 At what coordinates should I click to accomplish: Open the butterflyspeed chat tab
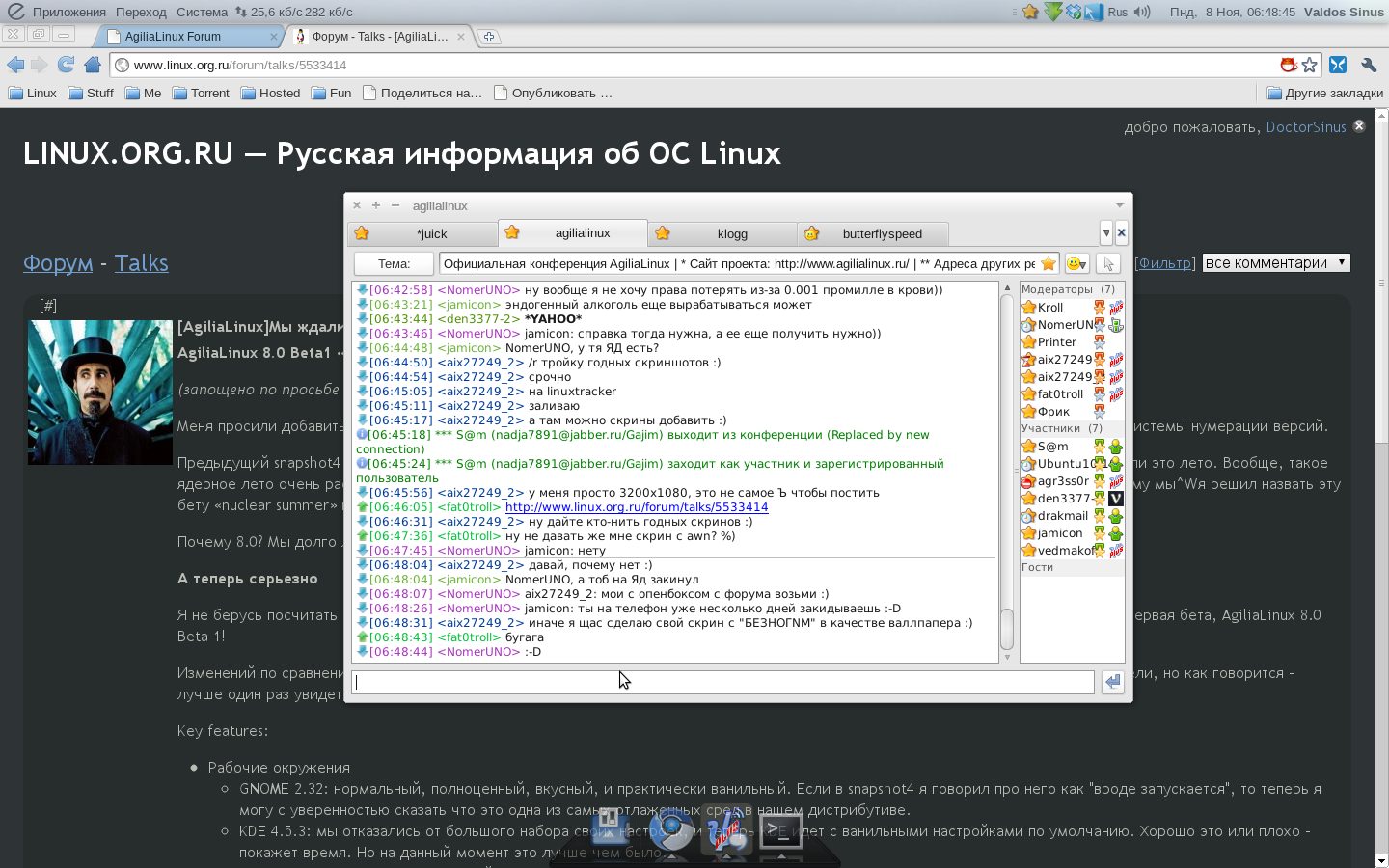click(x=873, y=233)
